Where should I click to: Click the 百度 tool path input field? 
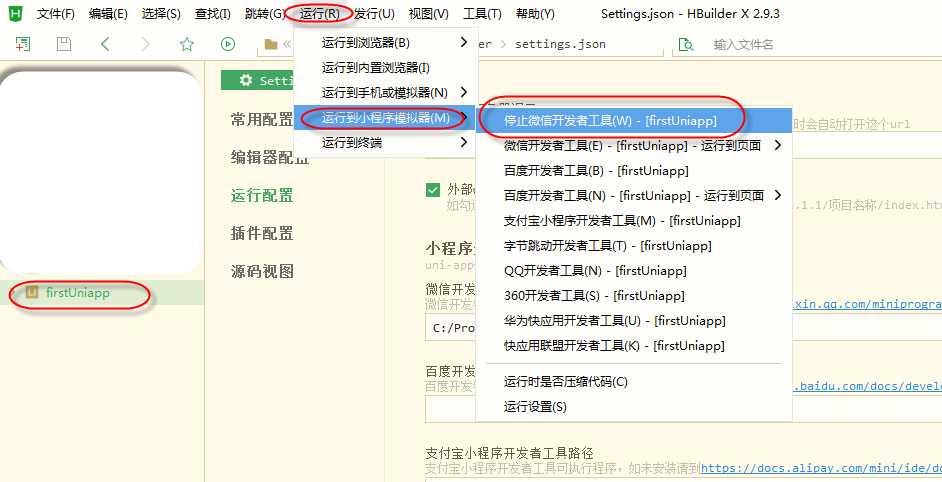click(683, 409)
